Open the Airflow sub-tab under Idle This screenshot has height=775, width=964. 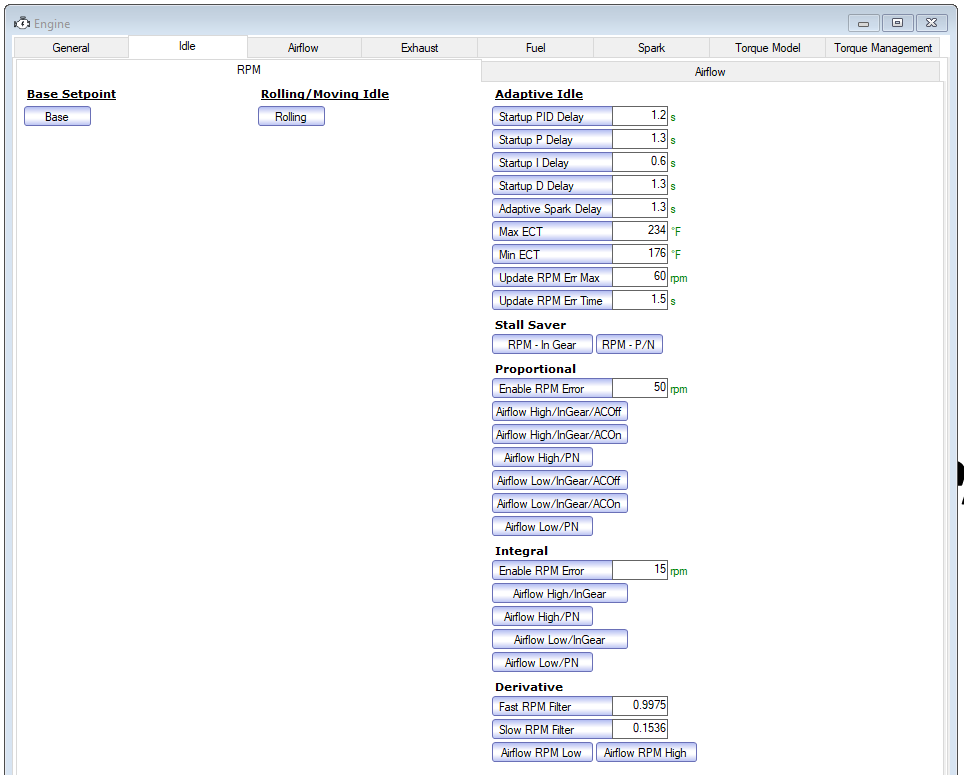710,72
